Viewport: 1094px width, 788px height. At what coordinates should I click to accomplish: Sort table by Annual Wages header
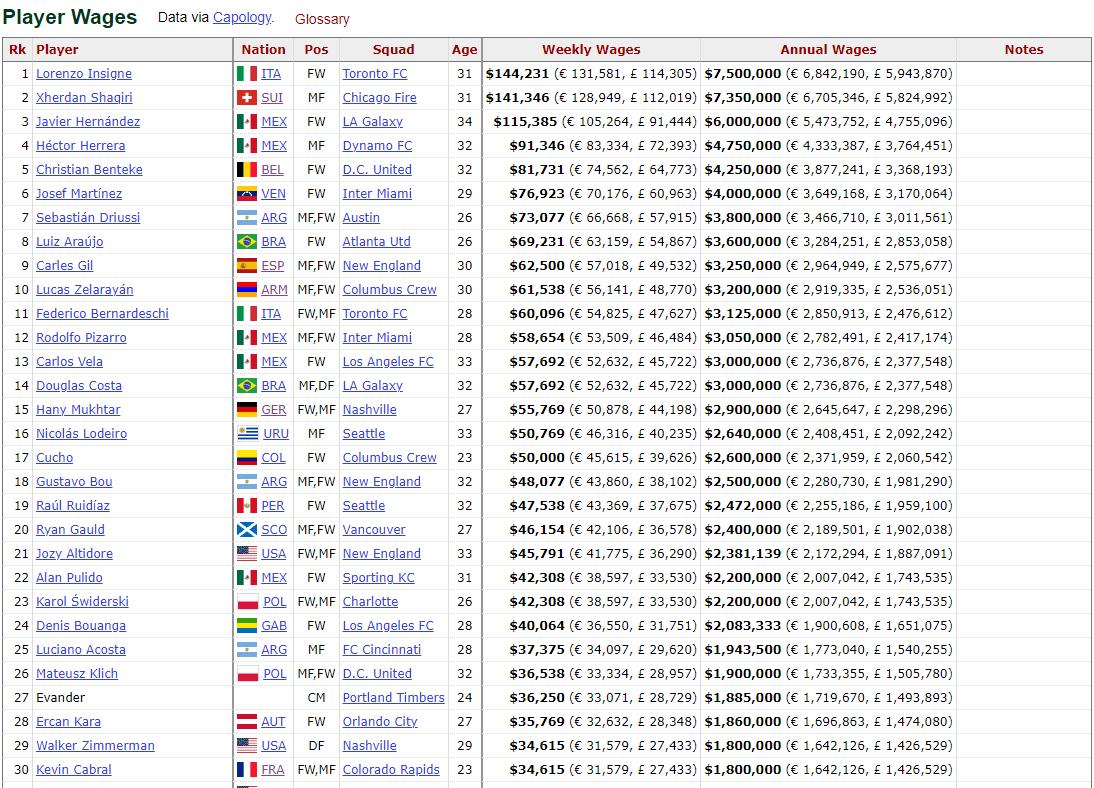828,49
